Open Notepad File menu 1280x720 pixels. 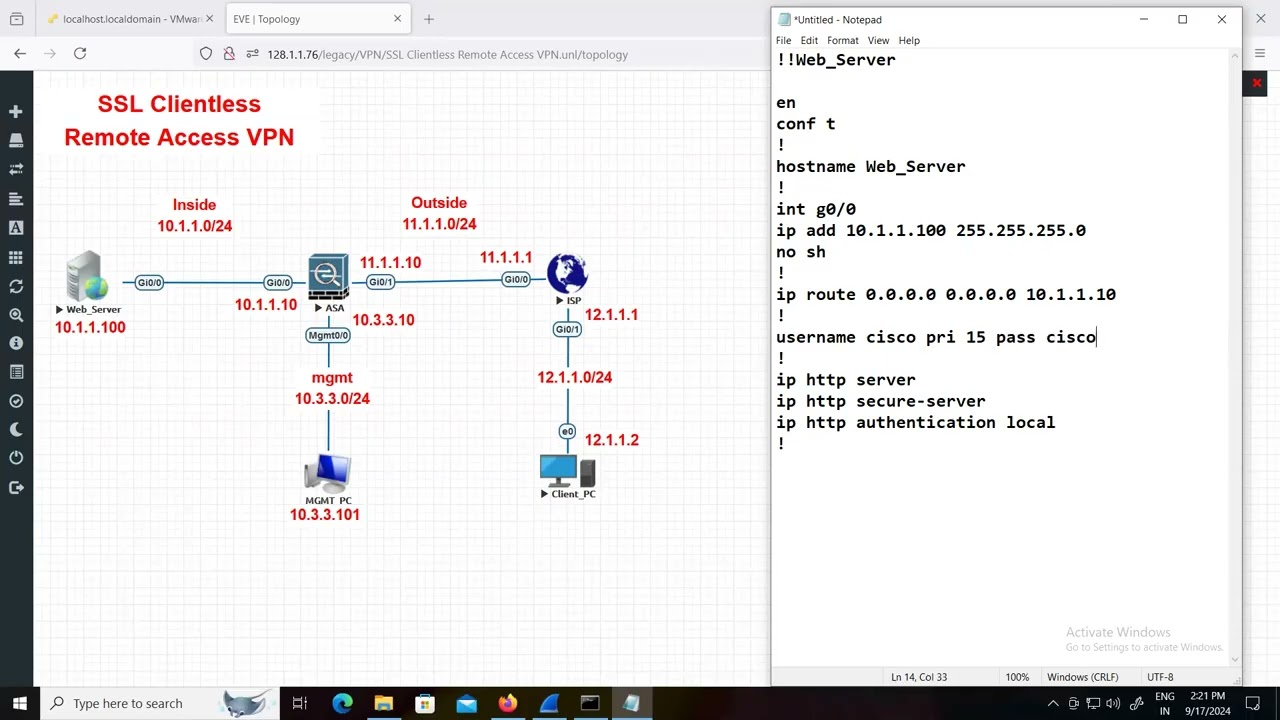[783, 40]
